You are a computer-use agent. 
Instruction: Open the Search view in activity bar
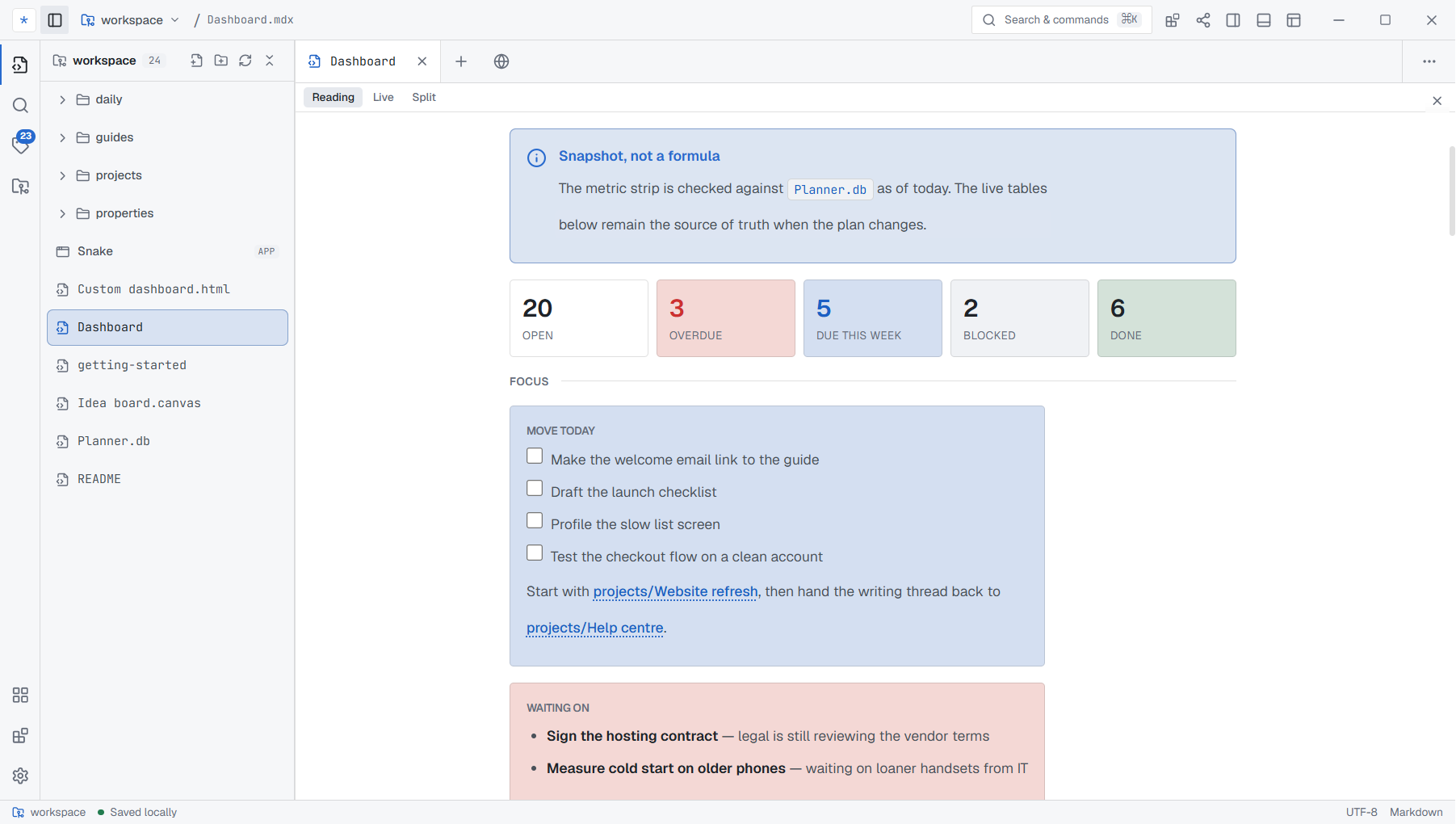tap(20, 106)
